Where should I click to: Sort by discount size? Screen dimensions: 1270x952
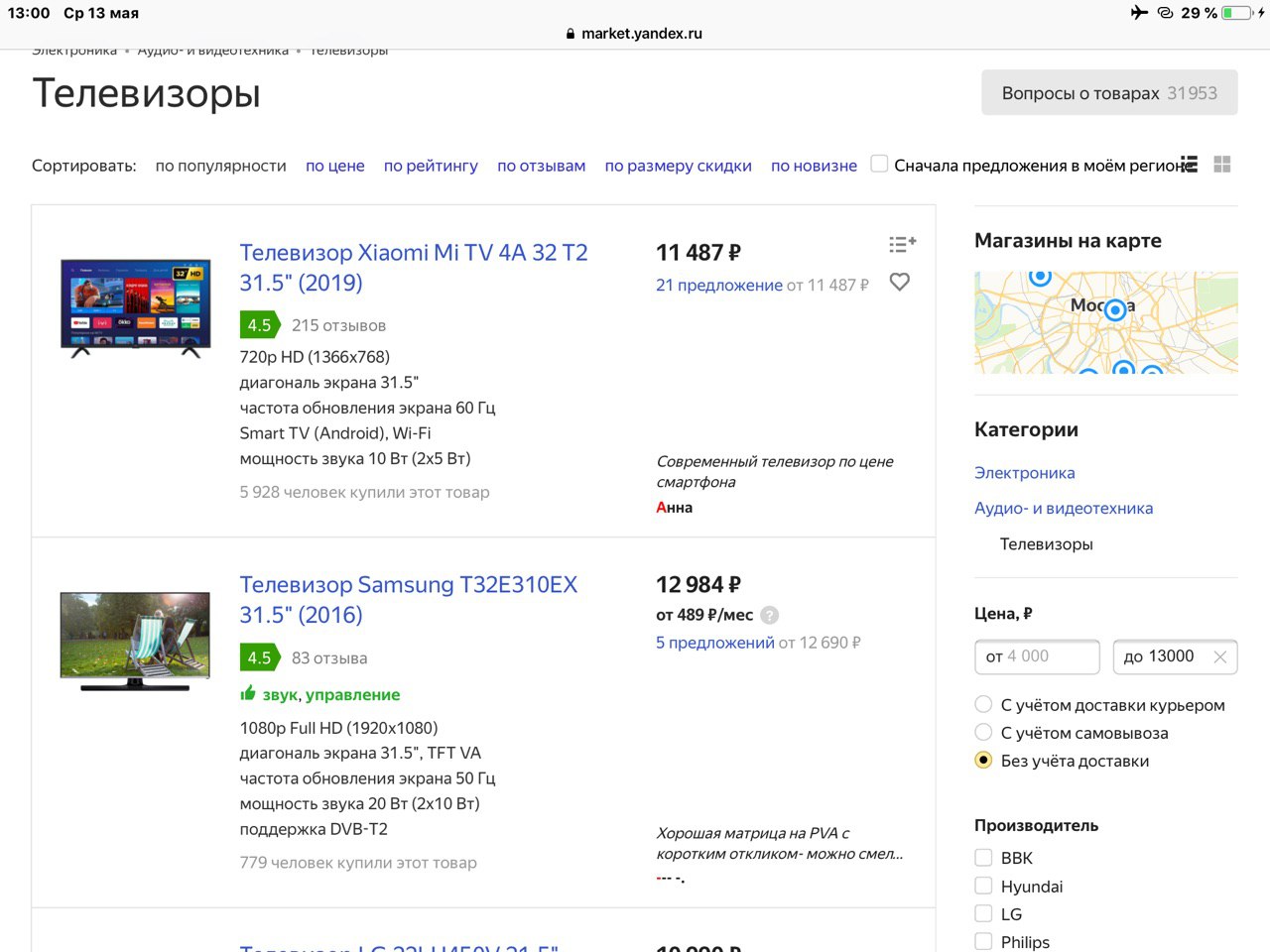pyautogui.click(x=679, y=166)
